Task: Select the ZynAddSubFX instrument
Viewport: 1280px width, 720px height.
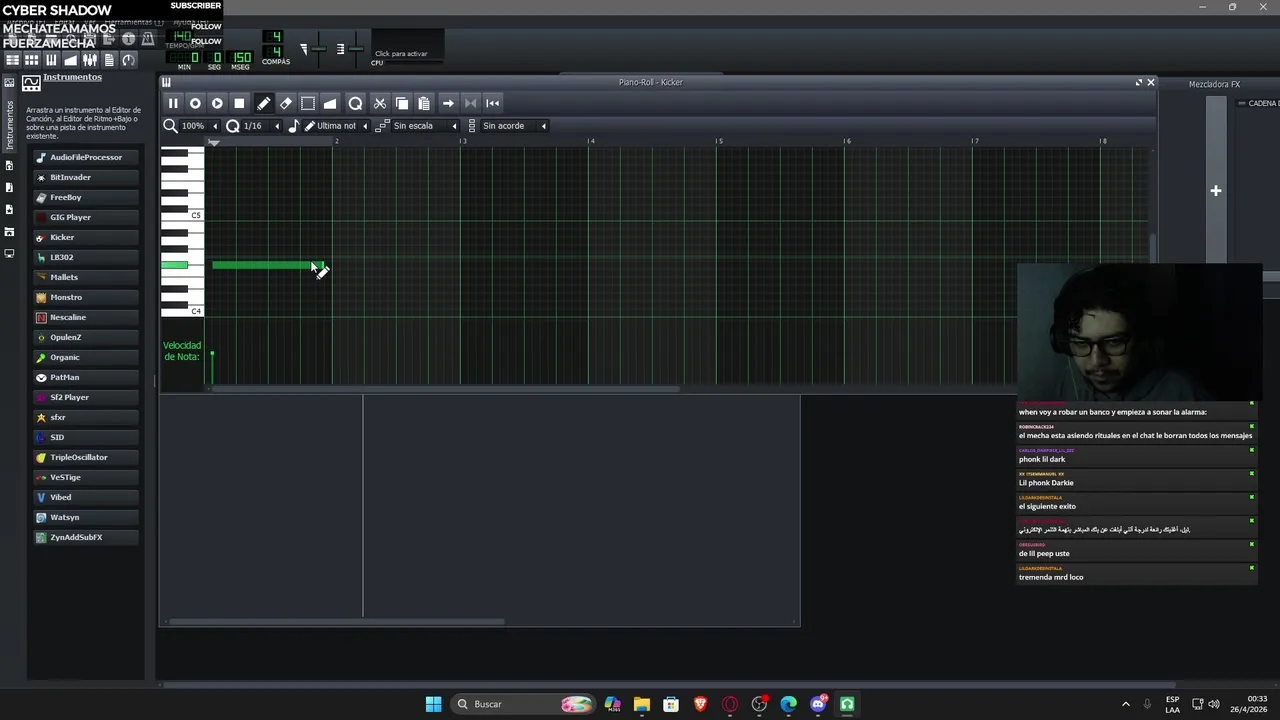Action: coord(88,537)
